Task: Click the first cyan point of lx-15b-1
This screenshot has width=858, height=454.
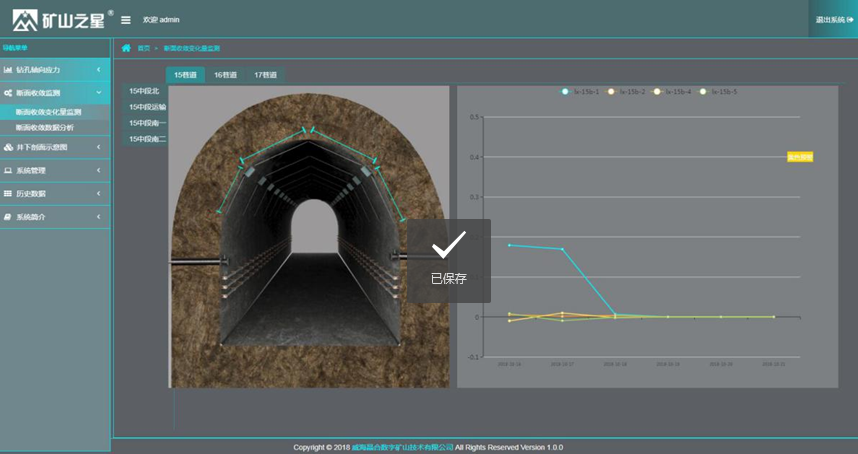Action: pos(509,245)
